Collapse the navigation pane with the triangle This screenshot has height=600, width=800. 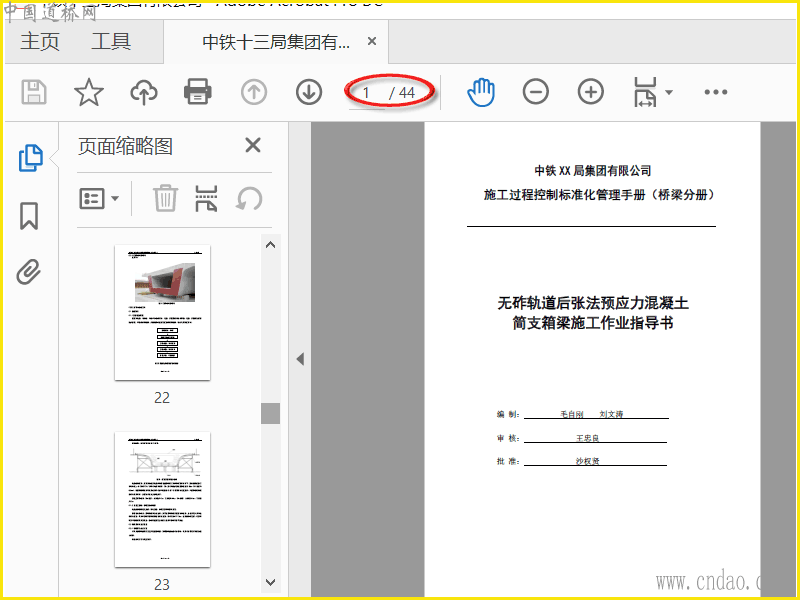coord(300,359)
